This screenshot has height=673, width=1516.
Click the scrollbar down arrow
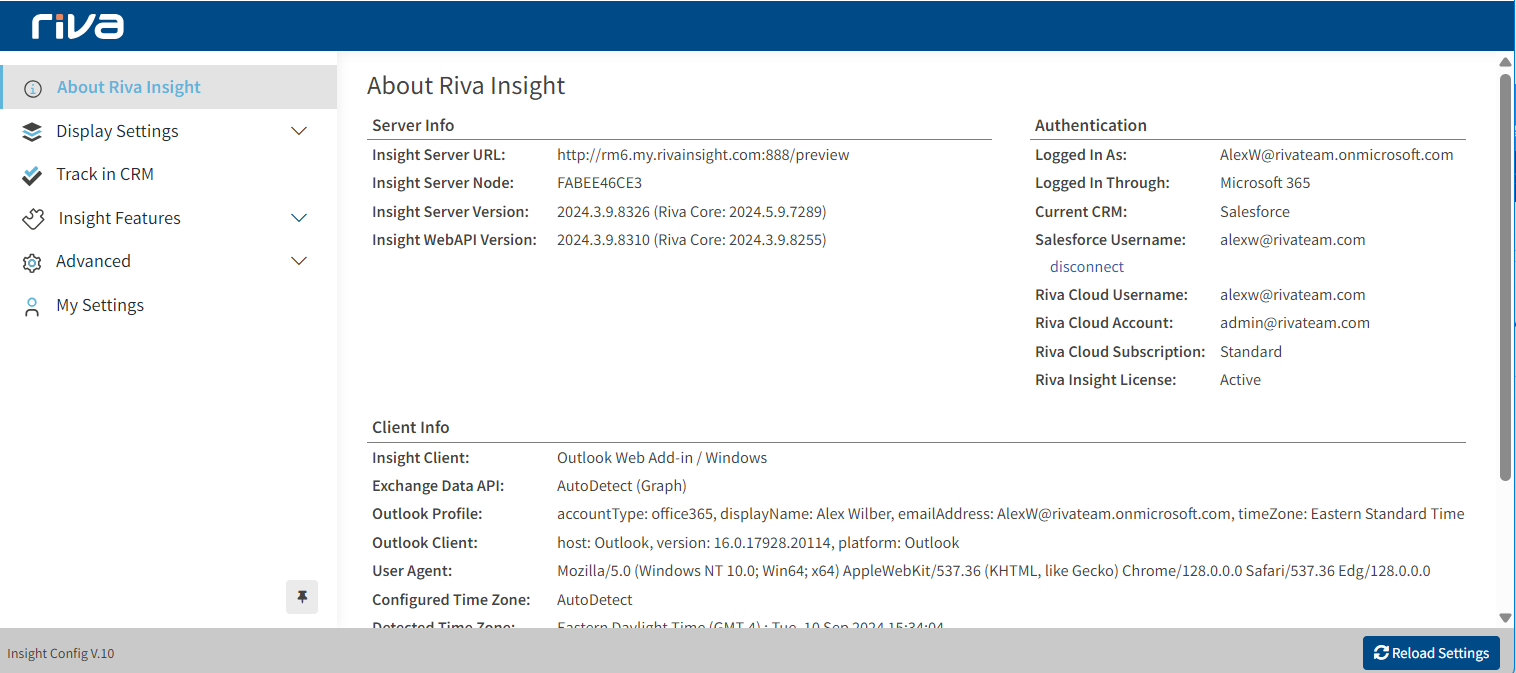point(1506,619)
